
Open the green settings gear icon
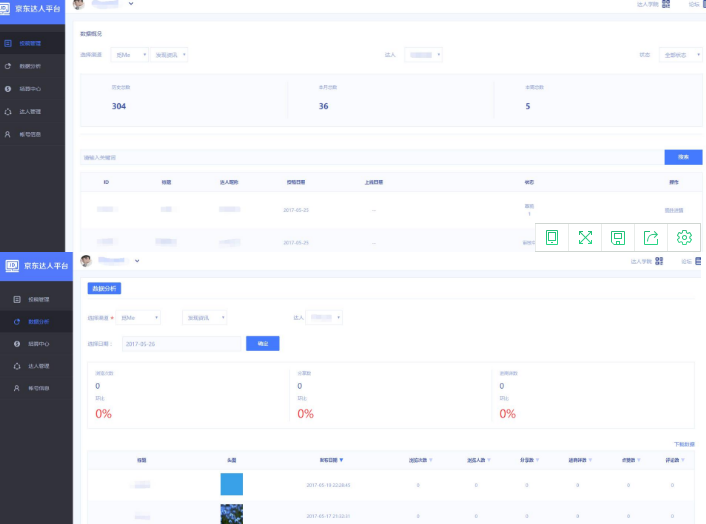pos(684,237)
